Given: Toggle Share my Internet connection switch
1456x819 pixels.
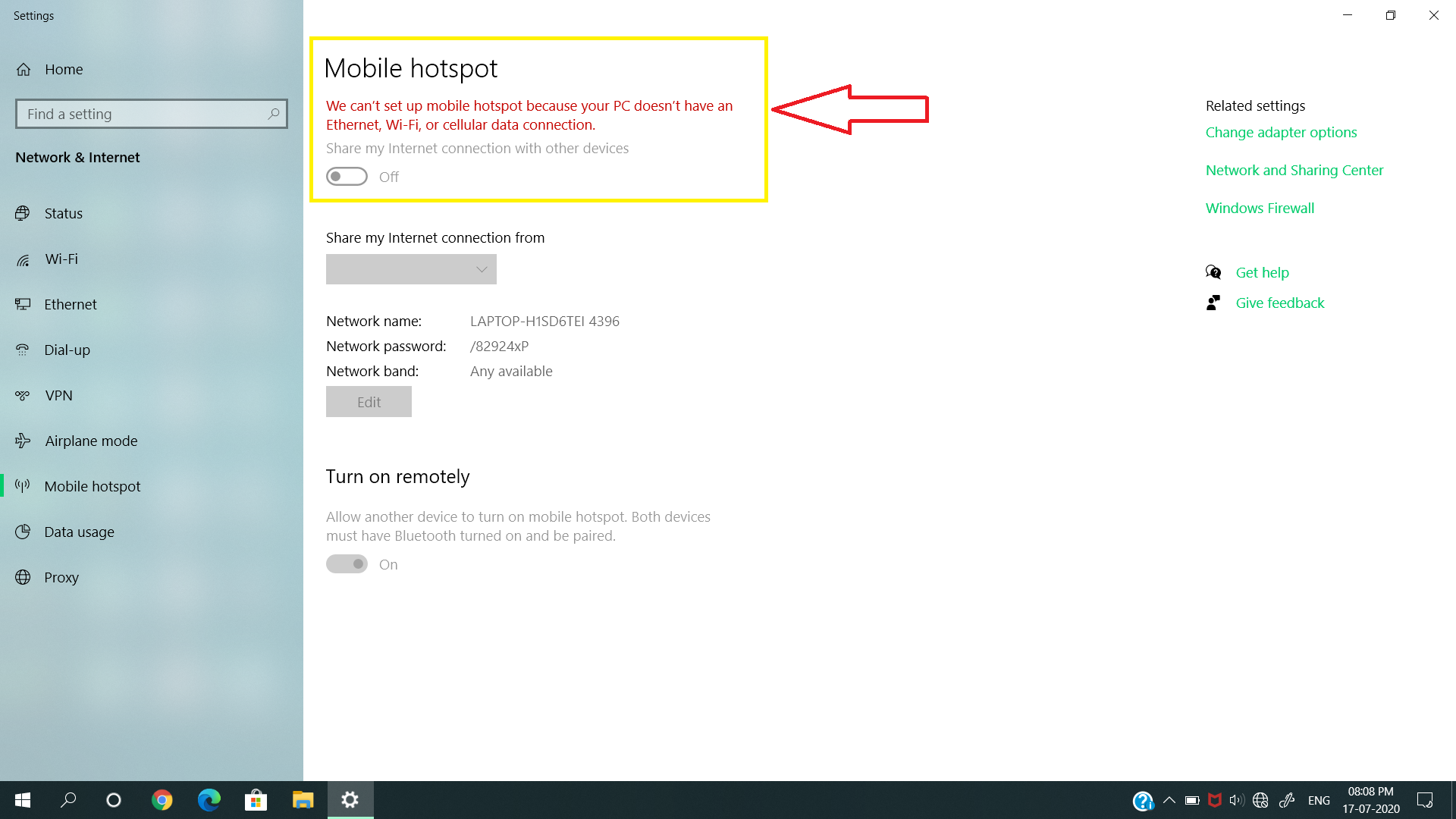Looking at the screenshot, I should [347, 177].
